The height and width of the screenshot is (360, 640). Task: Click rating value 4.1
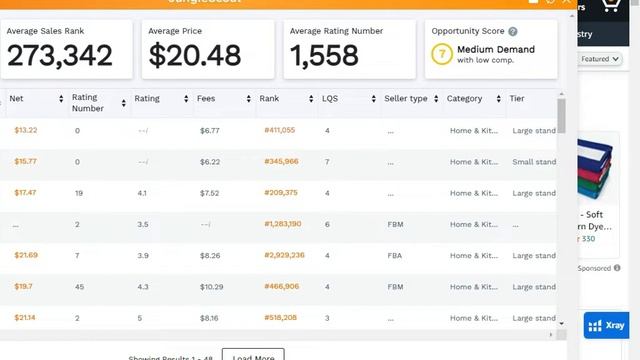tap(142, 193)
